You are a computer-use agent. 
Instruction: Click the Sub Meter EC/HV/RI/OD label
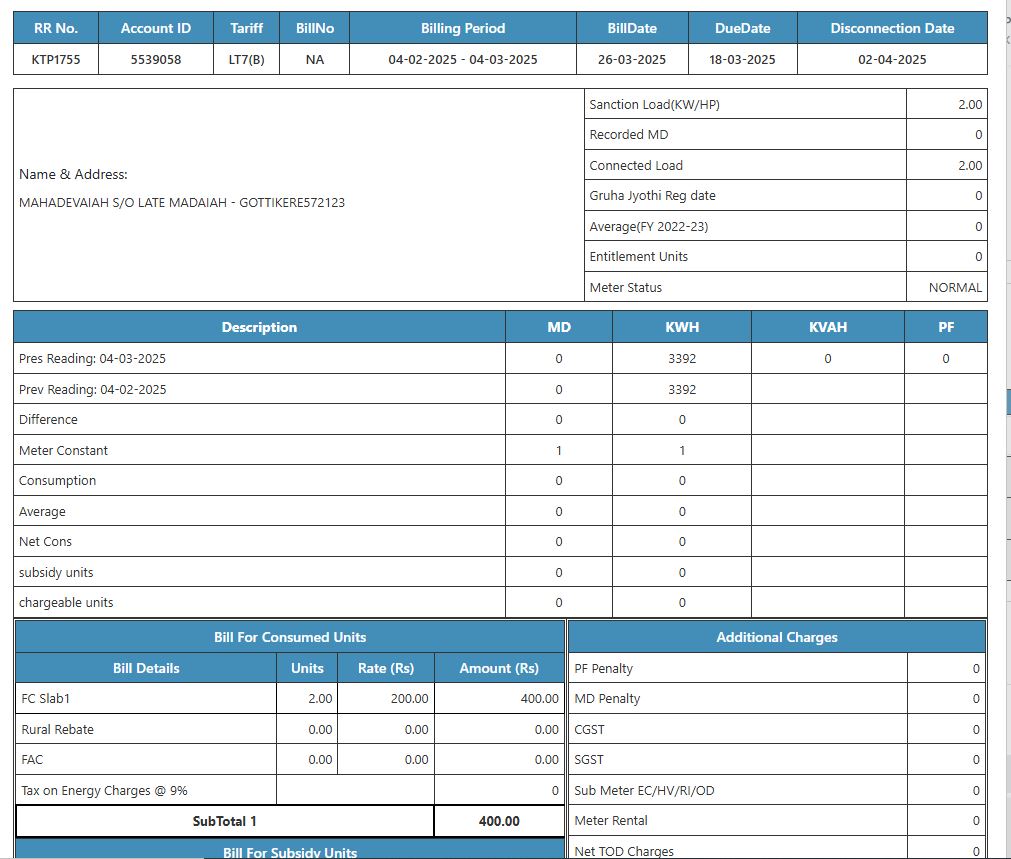click(x=644, y=791)
